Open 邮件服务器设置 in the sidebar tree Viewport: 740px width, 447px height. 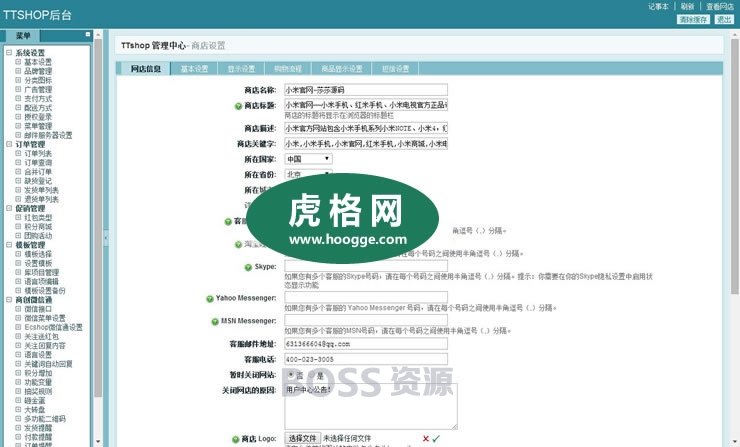click(x=48, y=135)
